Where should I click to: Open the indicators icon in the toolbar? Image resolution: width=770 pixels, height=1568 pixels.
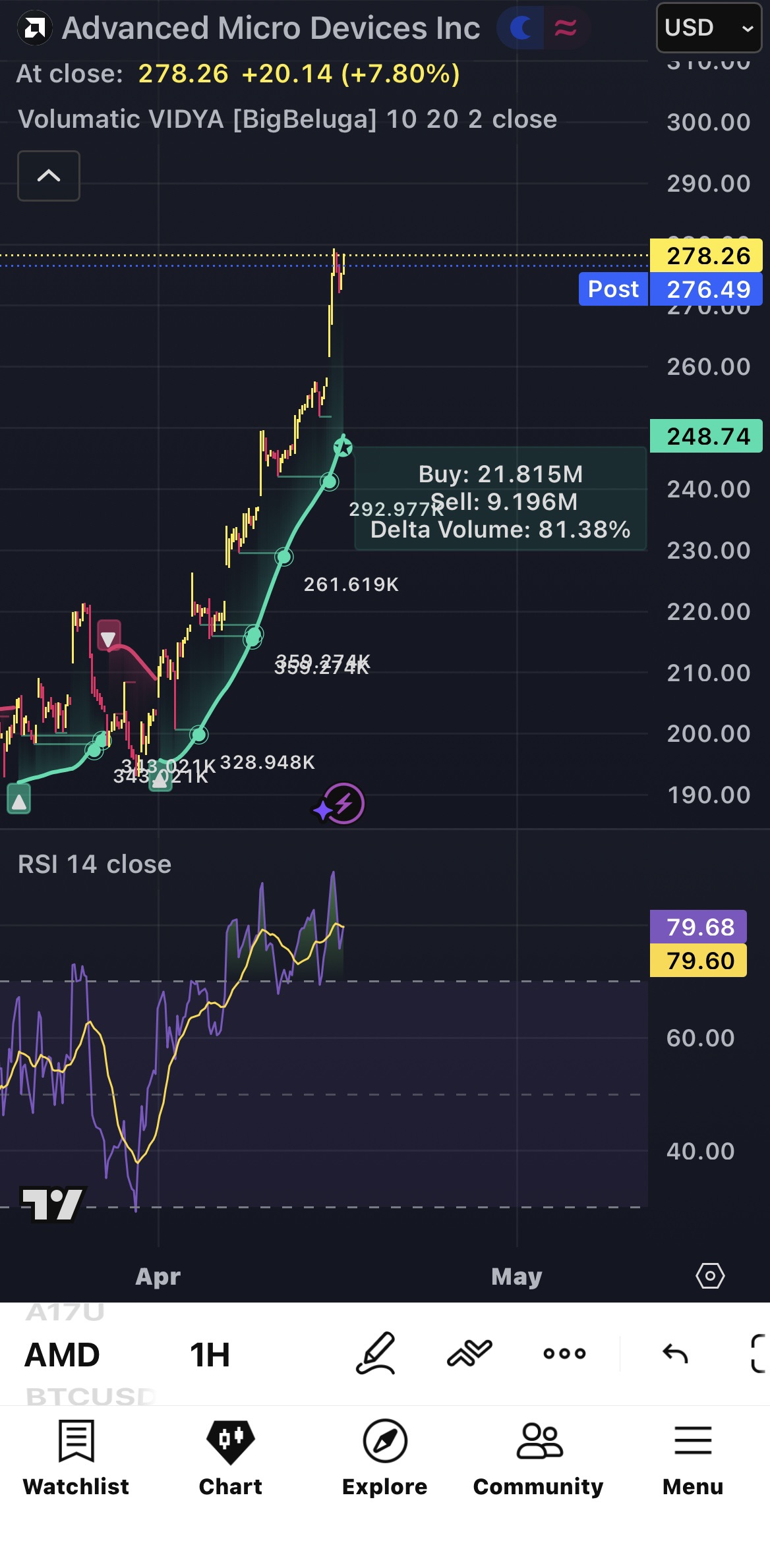click(x=469, y=1354)
